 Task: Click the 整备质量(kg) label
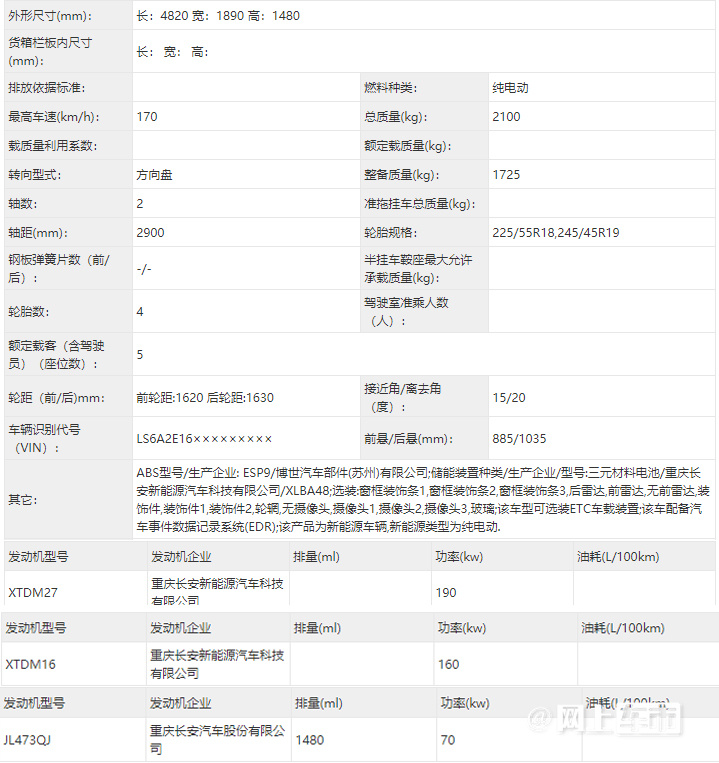coord(401,174)
